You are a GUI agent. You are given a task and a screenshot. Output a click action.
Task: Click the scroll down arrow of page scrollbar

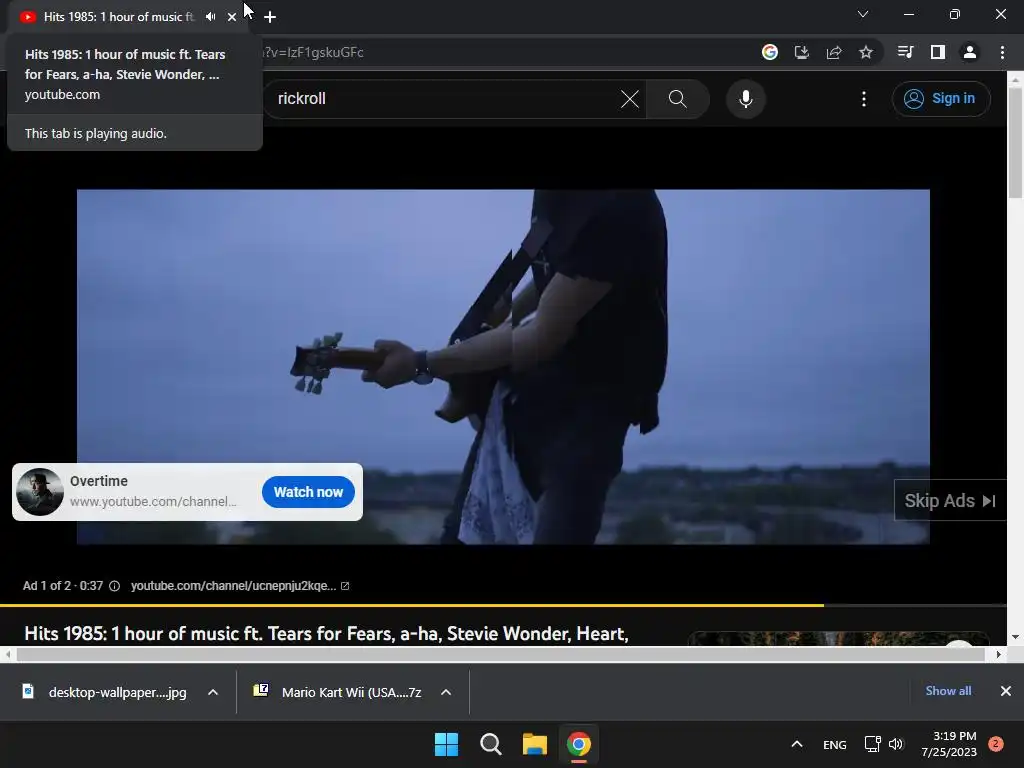(1015, 637)
